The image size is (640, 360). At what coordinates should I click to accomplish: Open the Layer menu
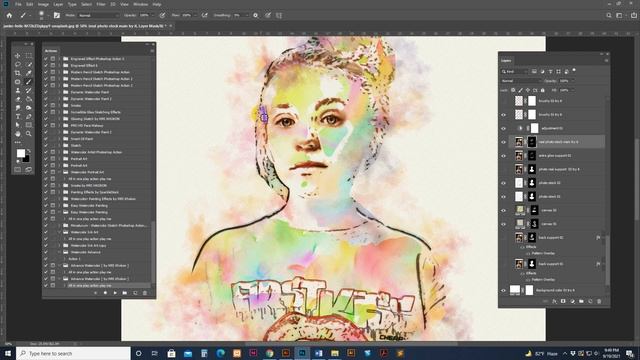(58, 4)
